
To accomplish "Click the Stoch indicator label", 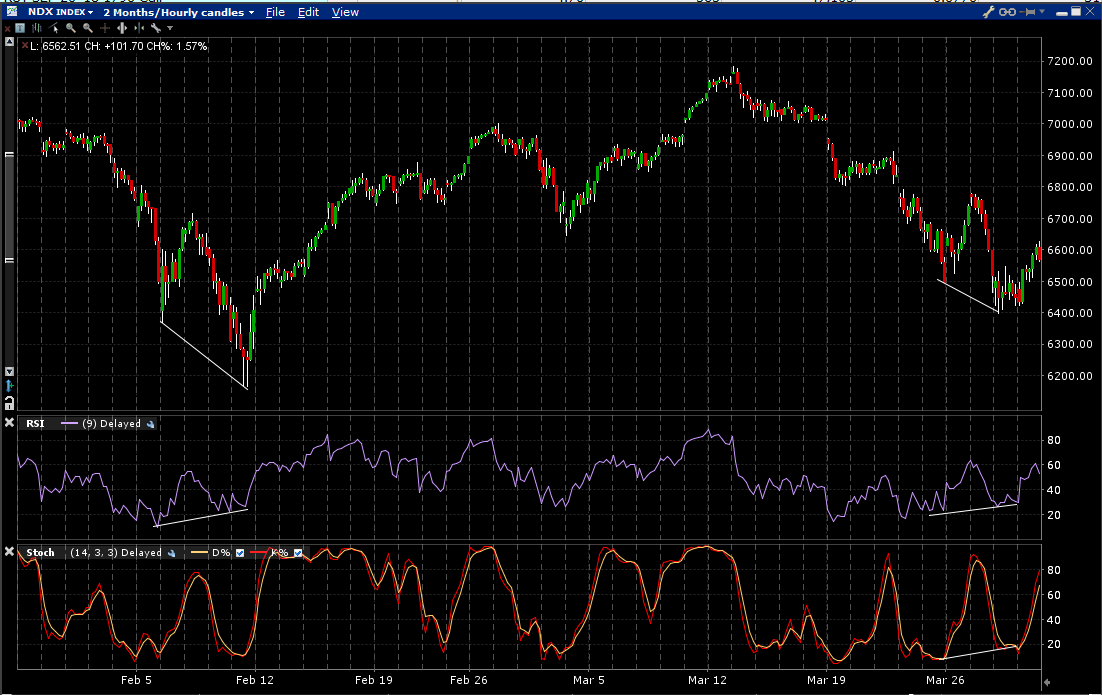I will point(40,552).
